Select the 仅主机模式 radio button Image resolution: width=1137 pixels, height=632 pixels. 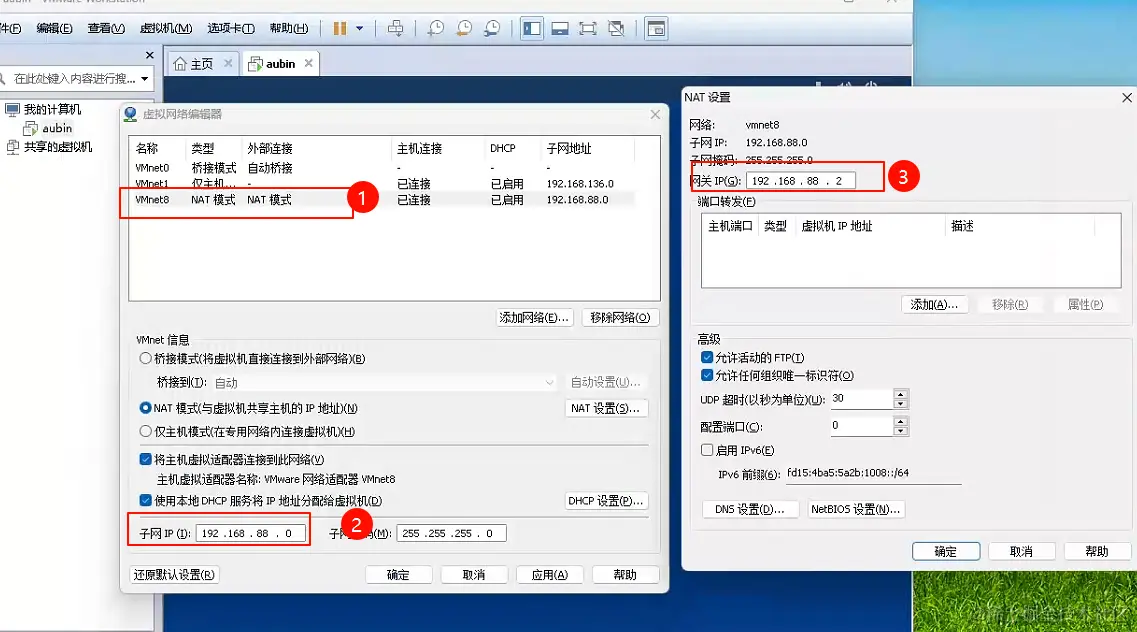point(145,431)
